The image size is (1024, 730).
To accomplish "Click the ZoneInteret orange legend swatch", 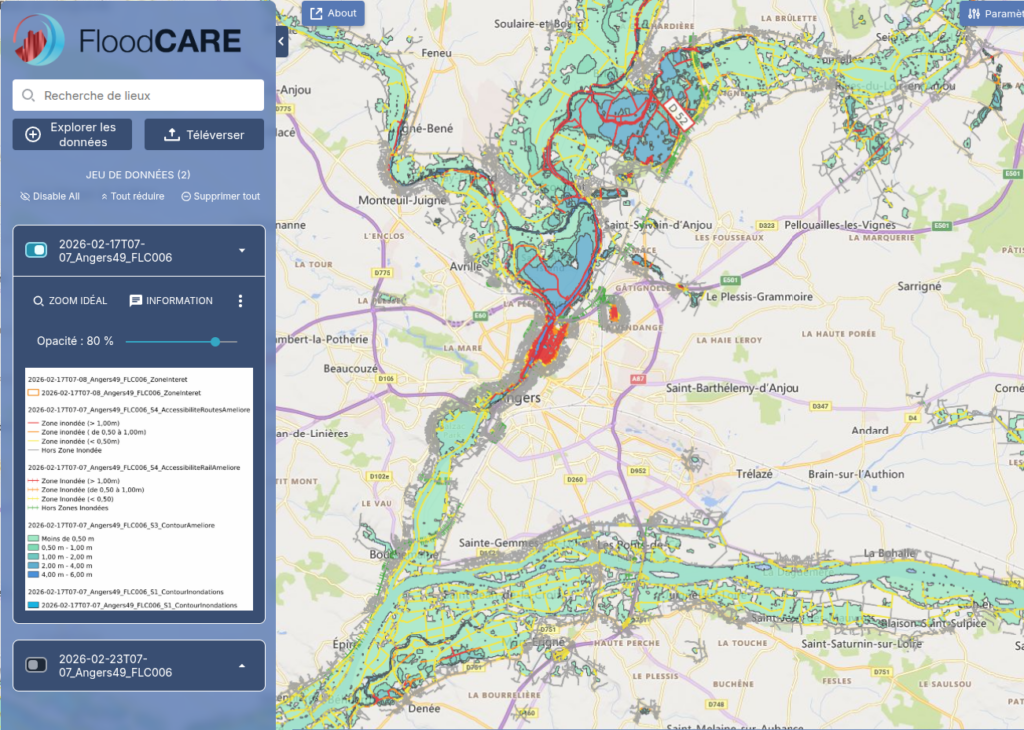I will pos(33,393).
